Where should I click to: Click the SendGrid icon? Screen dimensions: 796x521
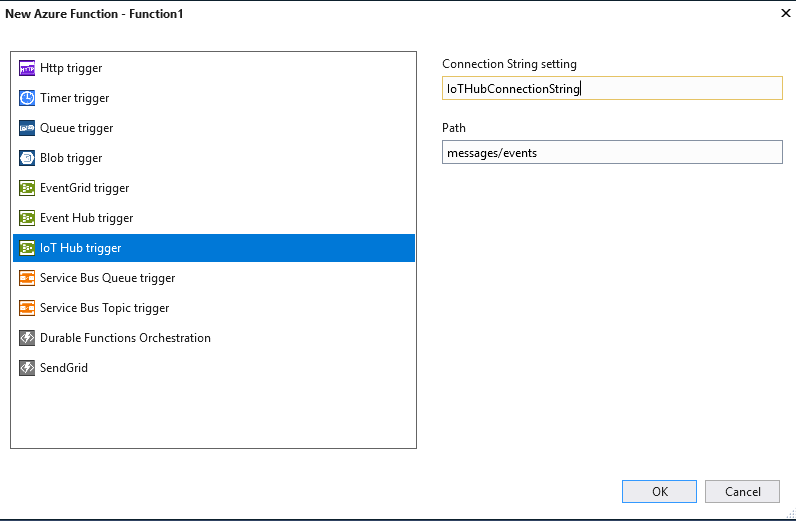point(27,368)
